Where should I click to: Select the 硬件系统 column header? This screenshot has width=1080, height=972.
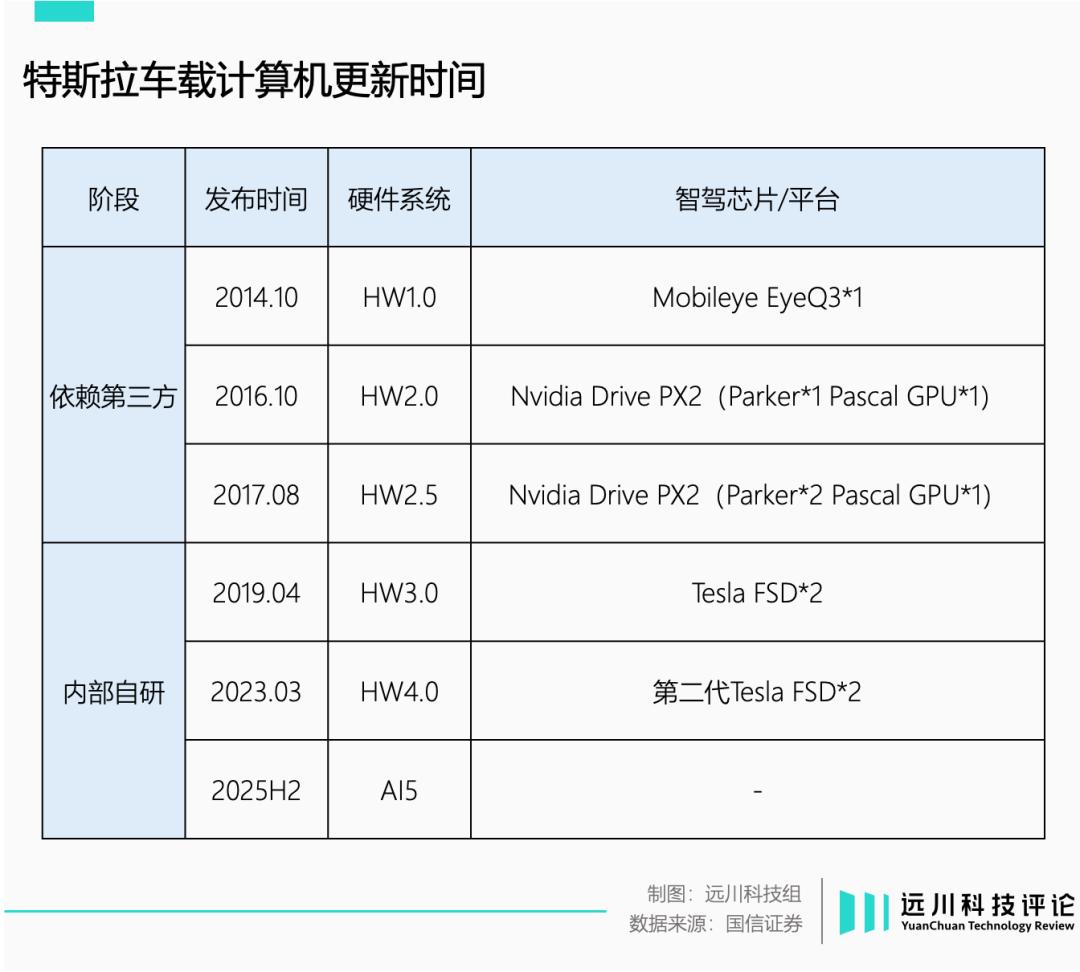[x=399, y=198]
